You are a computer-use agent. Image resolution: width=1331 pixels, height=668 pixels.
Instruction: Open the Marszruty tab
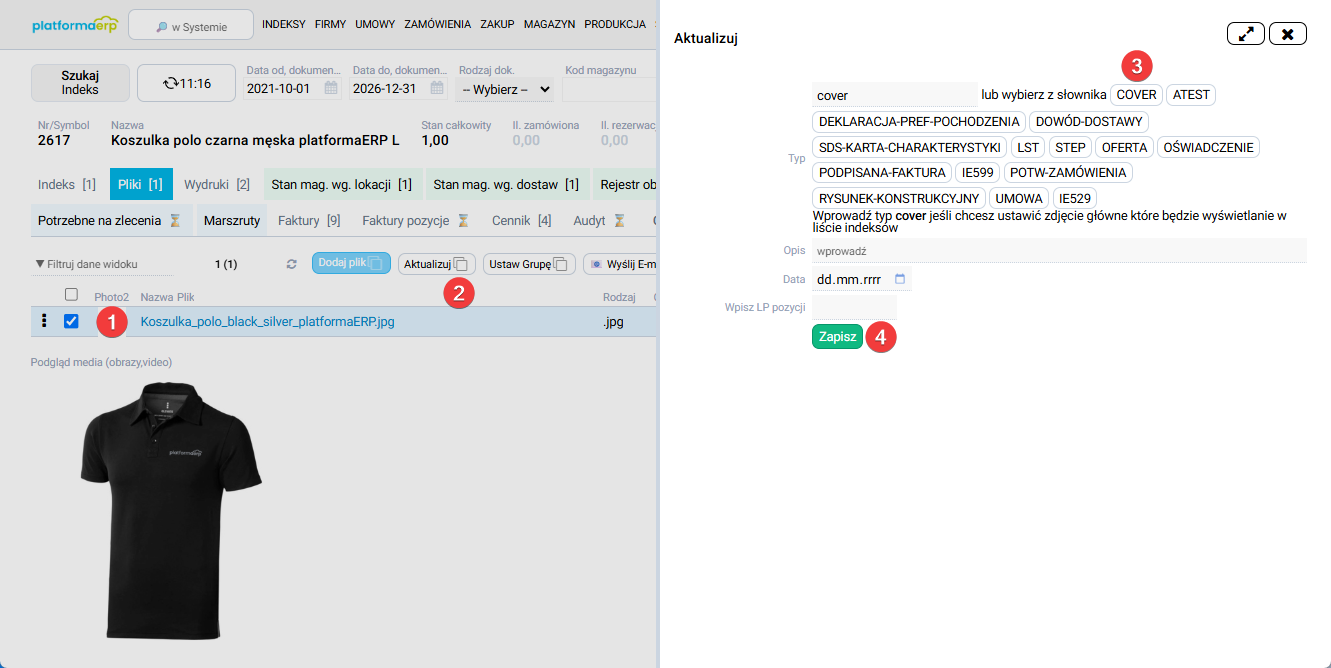tap(232, 220)
